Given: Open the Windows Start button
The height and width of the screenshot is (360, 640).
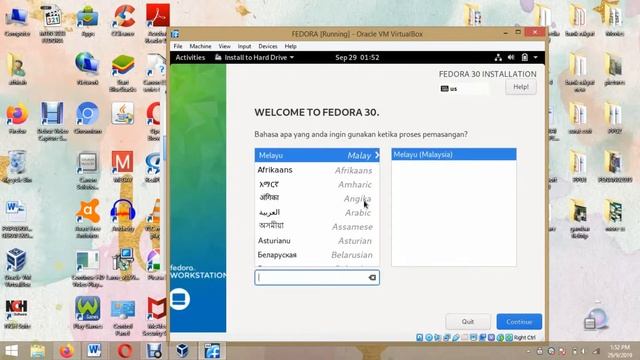Looking at the screenshot, I should [x=11, y=351].
